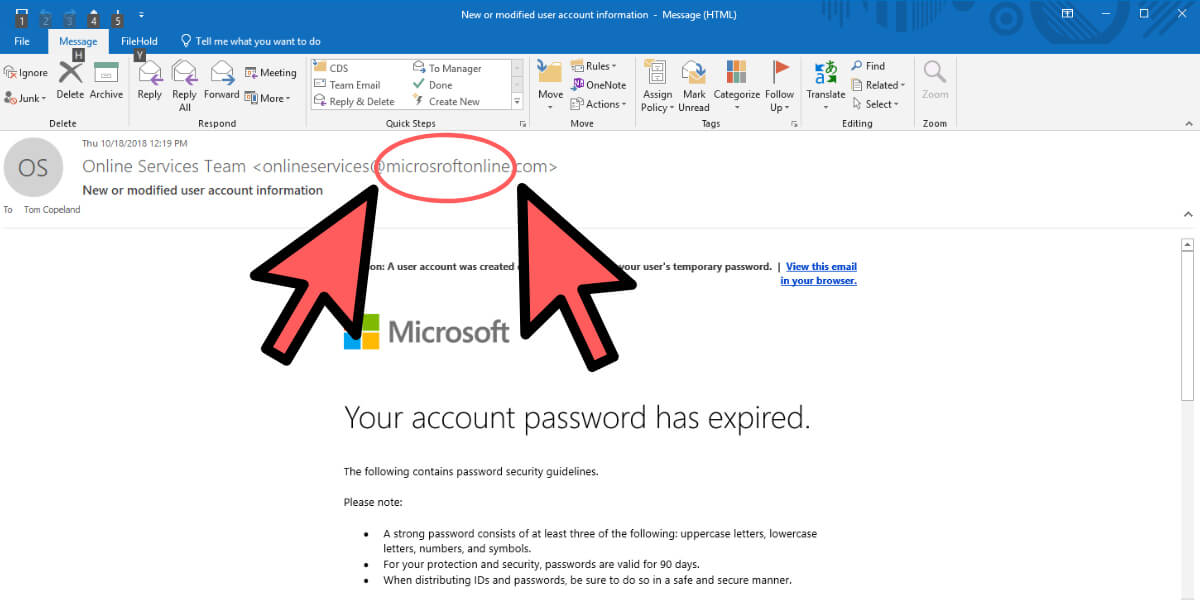
Task: Open the Move folder dropdown
Action: pyautogui.click(x=551, y=86)
